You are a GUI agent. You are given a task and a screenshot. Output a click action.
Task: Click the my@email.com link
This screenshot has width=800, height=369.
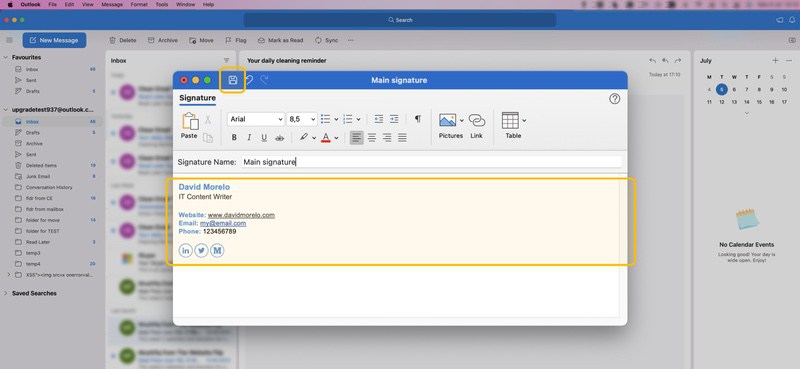point(223,223)
